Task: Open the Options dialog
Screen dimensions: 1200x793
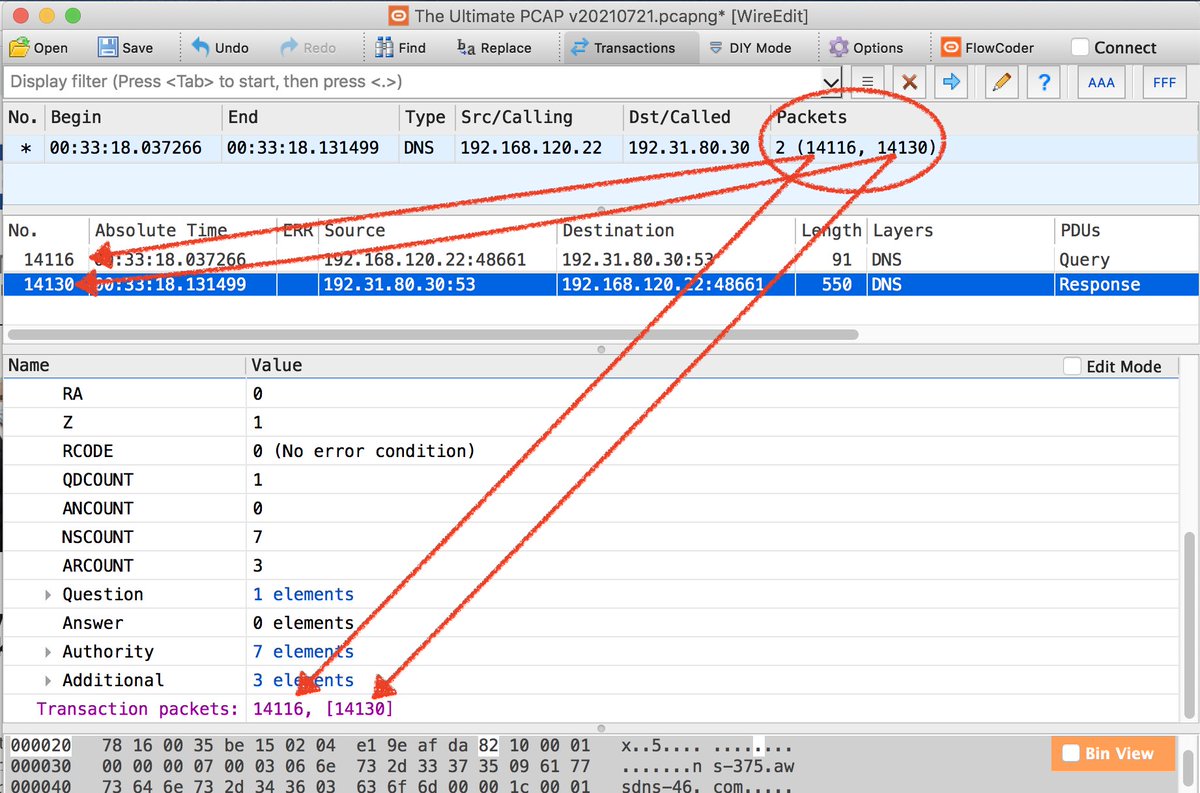Action: 866,47
